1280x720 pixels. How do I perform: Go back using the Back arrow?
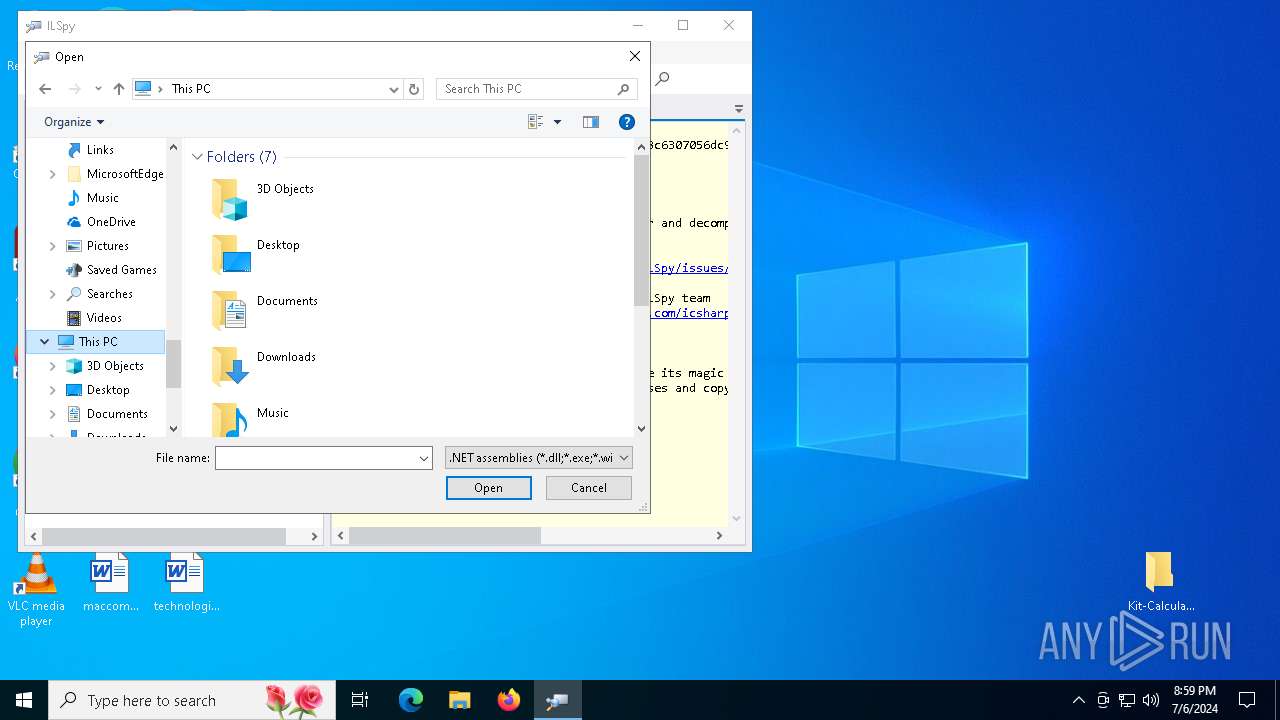coord(45,89)
